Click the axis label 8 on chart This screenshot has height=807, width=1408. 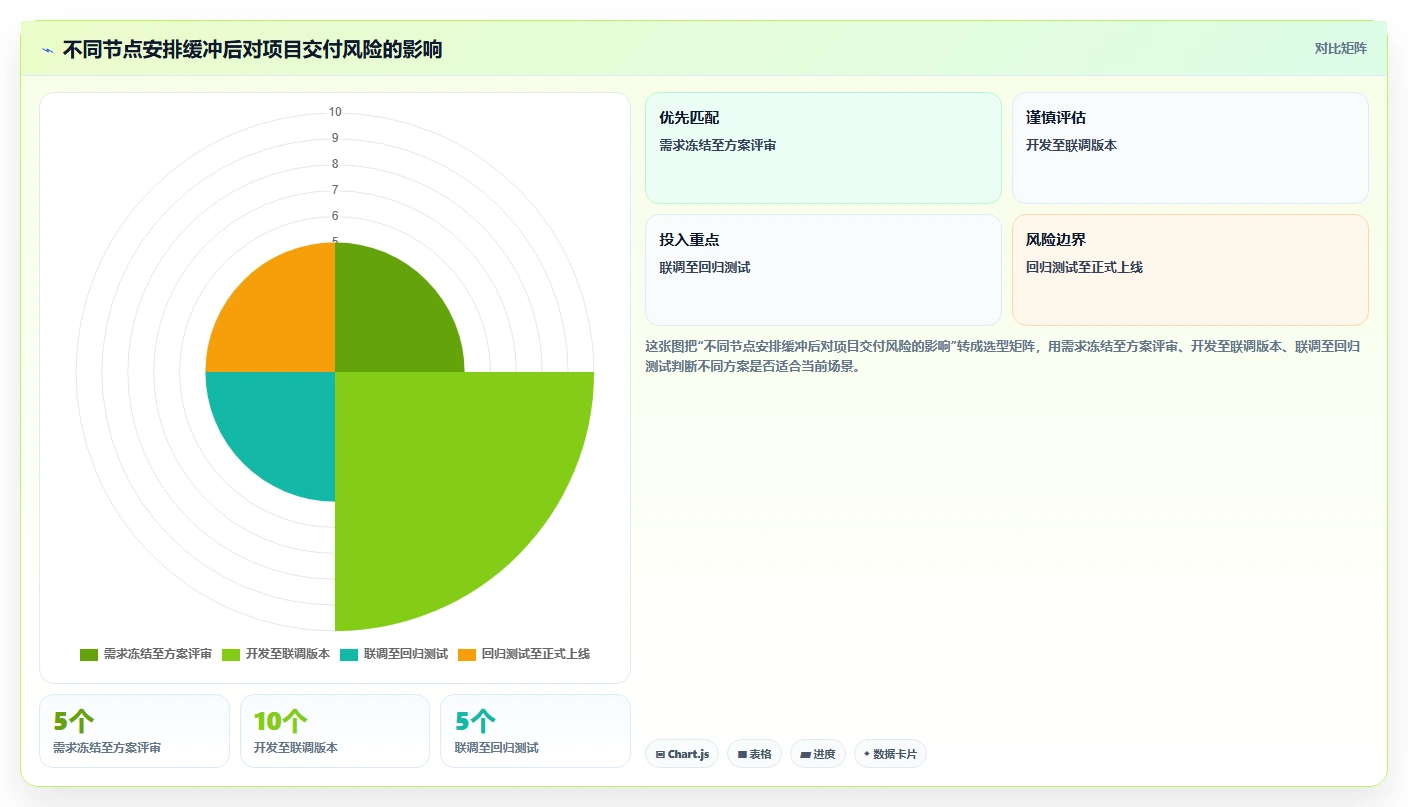[x=335, y=164]
